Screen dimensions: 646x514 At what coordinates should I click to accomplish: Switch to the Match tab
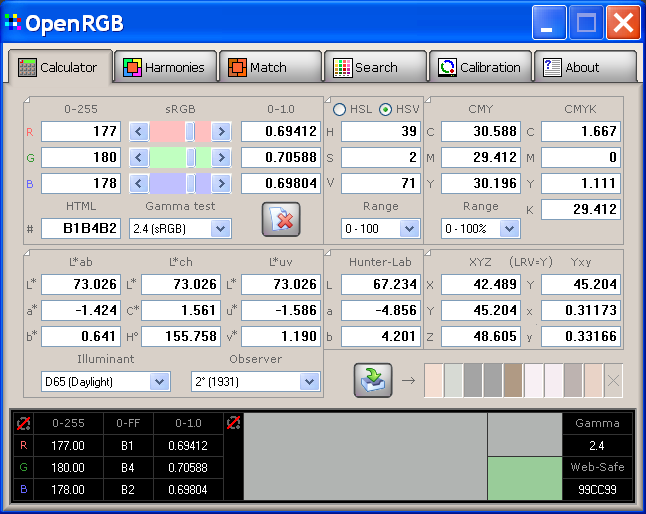tap(271, 67)
